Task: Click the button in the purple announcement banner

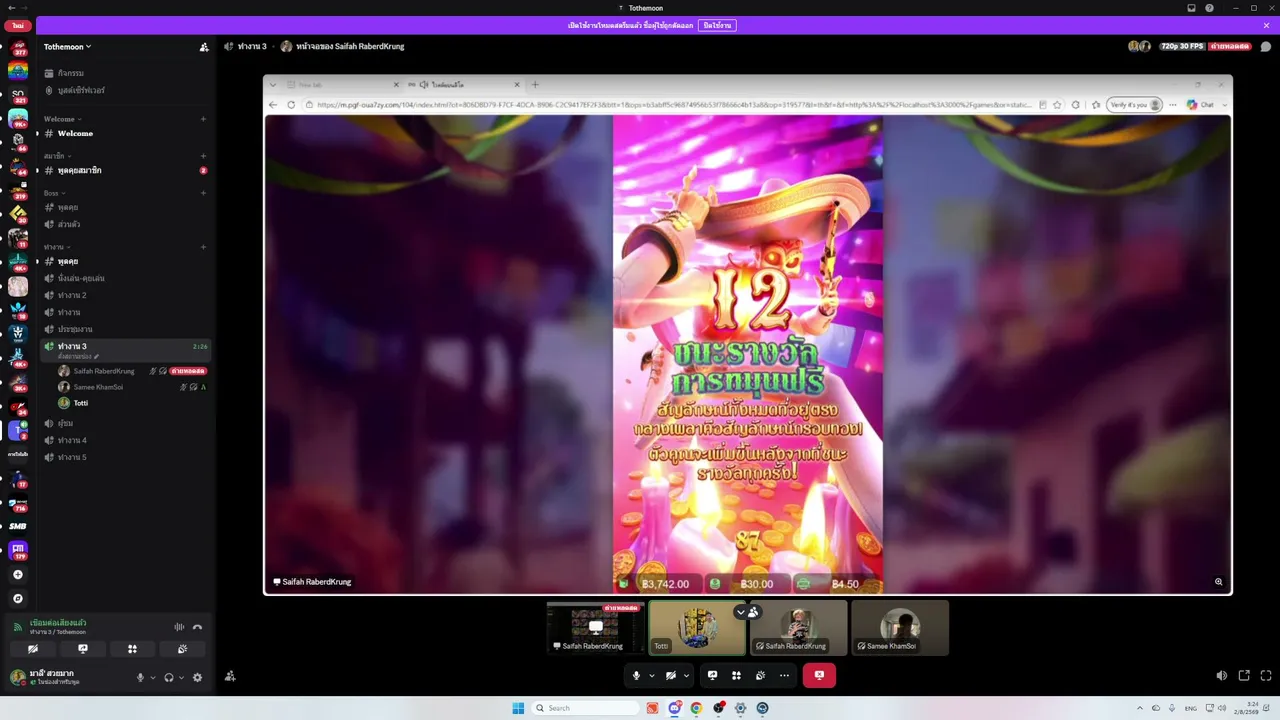Action: pos(717,25)
